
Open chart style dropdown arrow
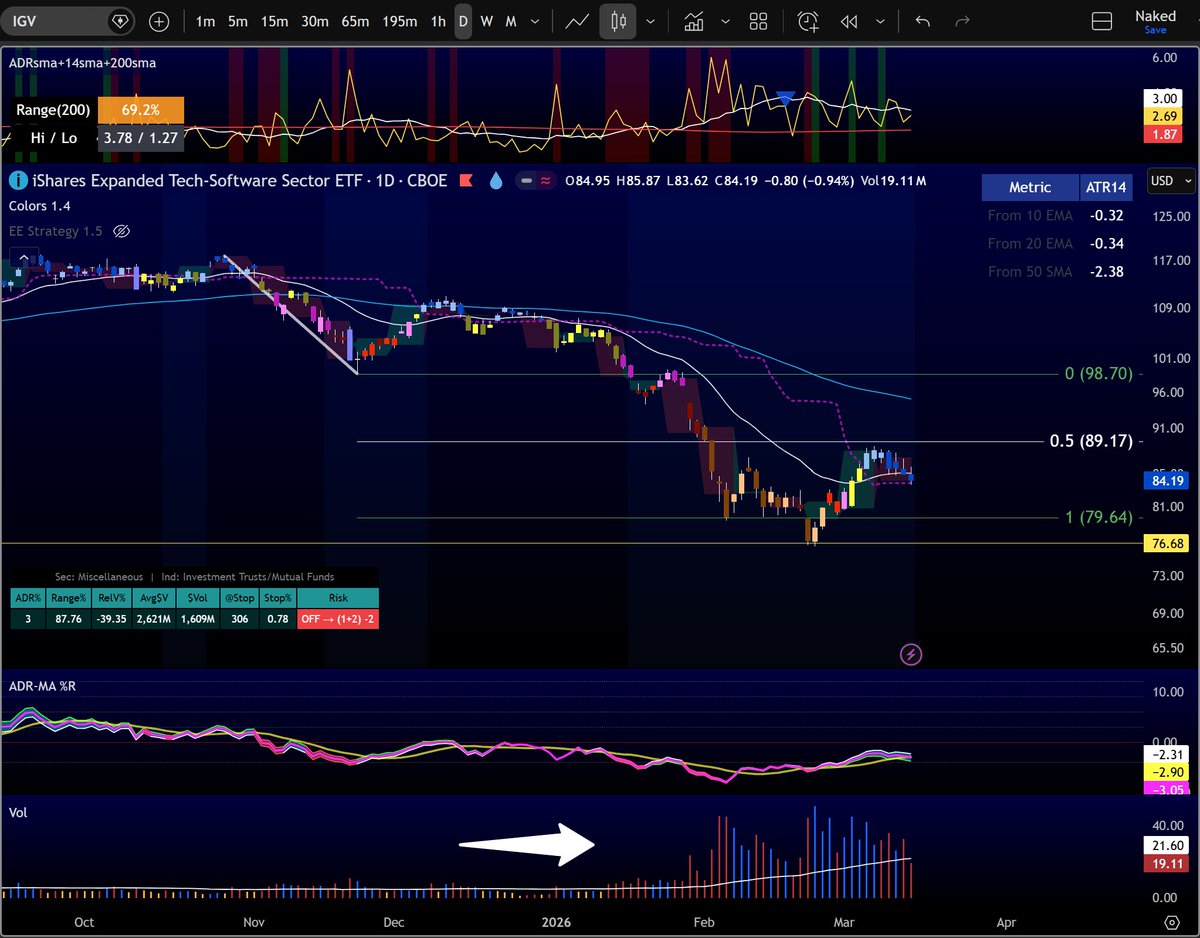pos(651,21)
